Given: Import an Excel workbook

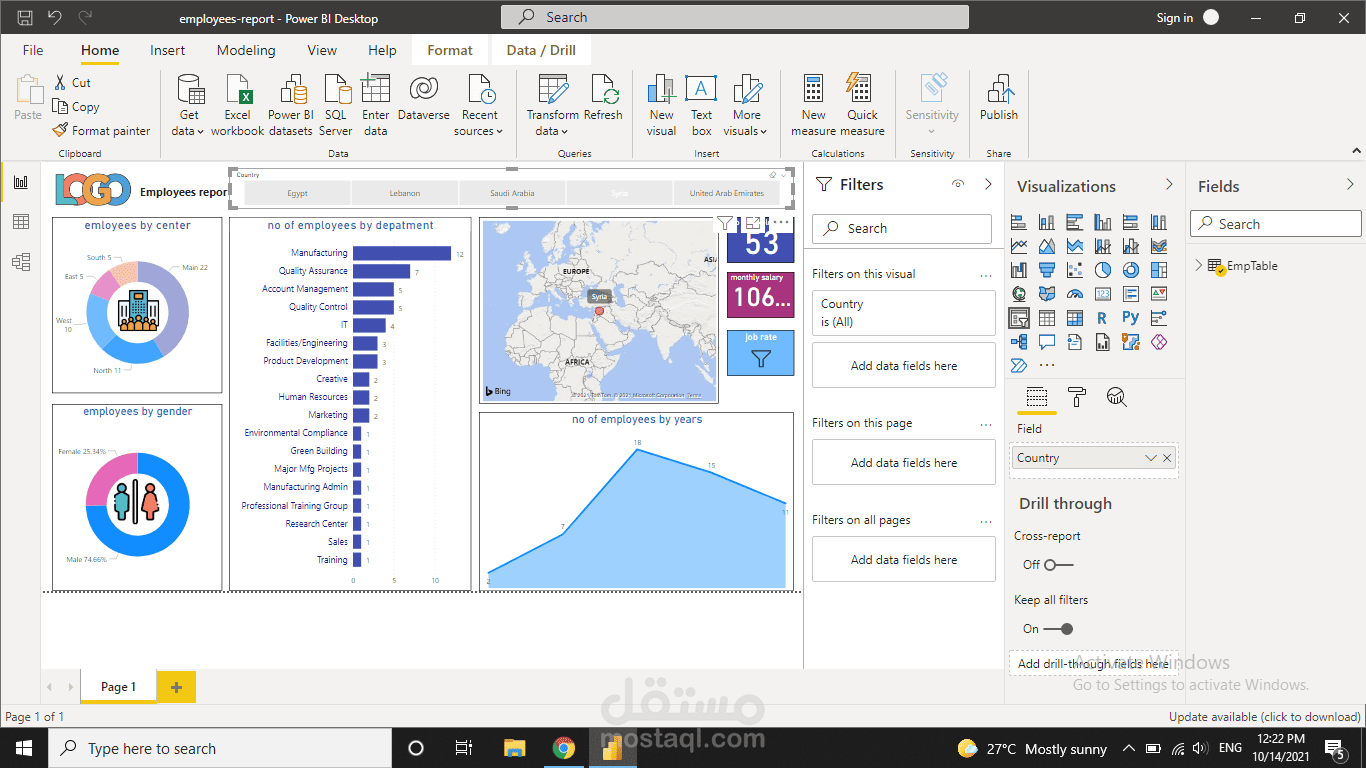Looking at the screenshot, I should [238, 105].
